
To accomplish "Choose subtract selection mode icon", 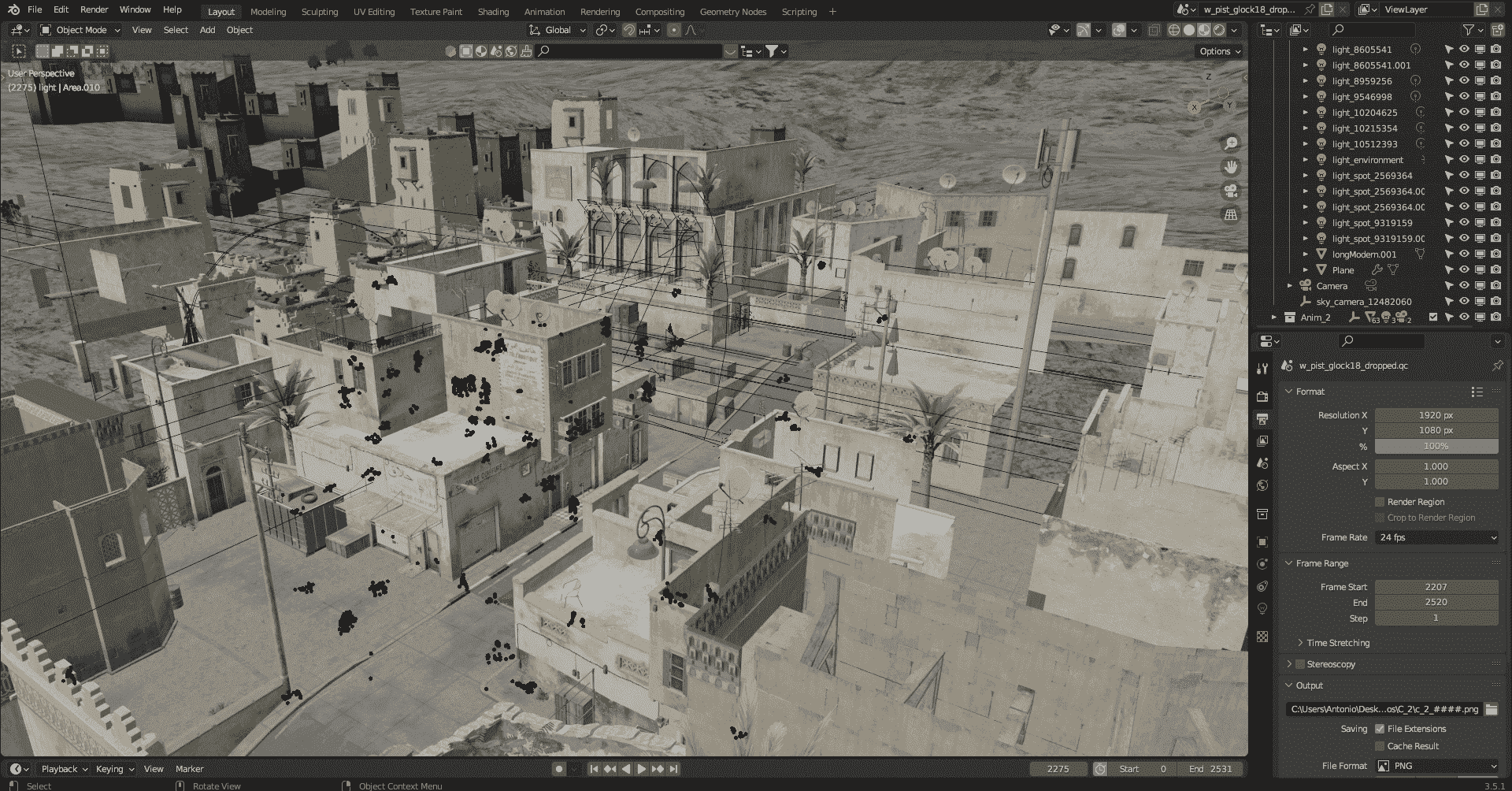I will point(72,51).
